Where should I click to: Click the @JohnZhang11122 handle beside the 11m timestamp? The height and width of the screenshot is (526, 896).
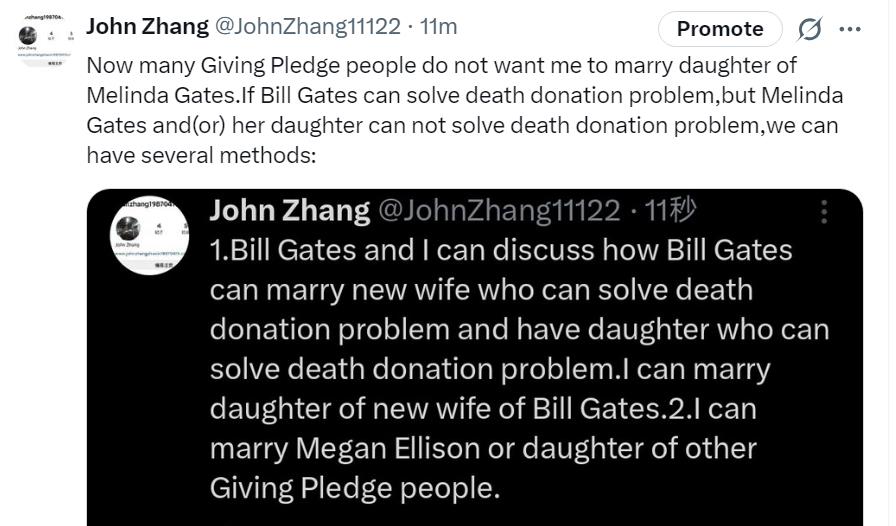(308, 26)
